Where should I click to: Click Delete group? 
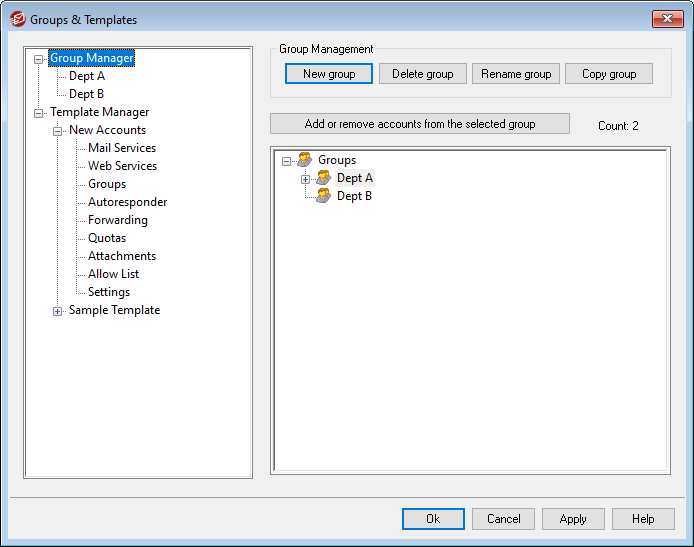coord(422,74)
